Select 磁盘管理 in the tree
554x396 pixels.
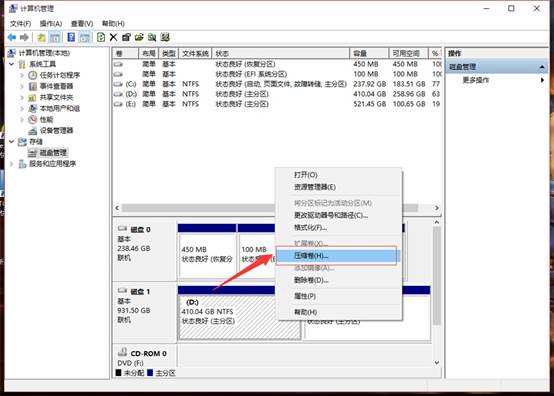click(x=53, y=153)
